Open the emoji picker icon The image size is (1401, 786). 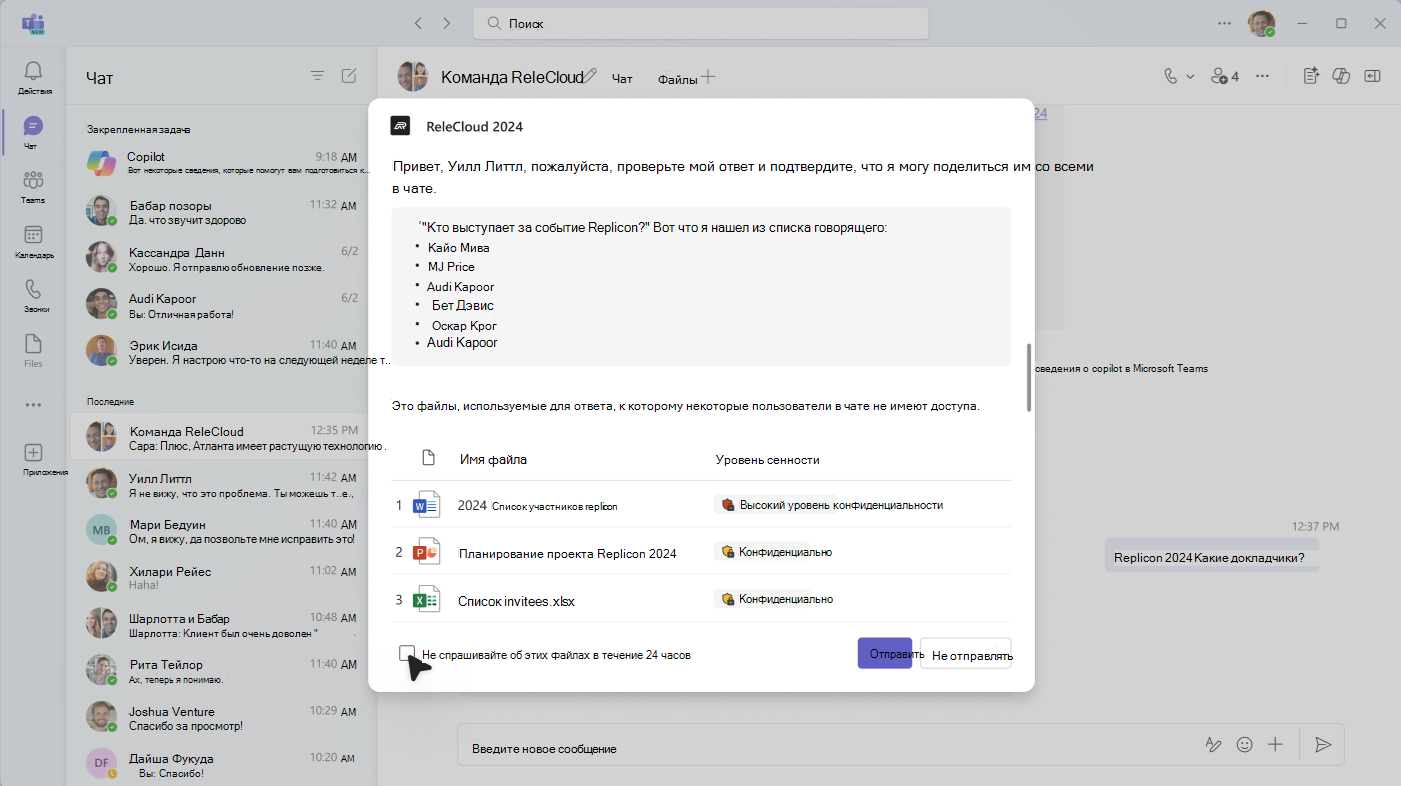[1245, 745]
